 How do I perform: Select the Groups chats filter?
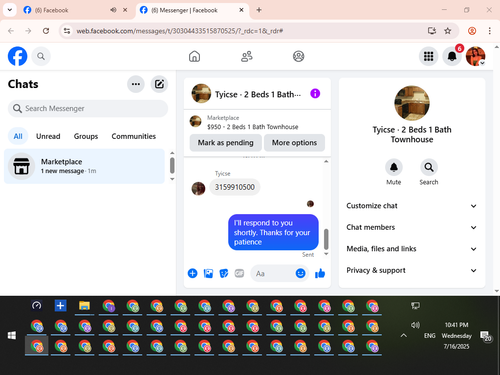pos(86,136)
